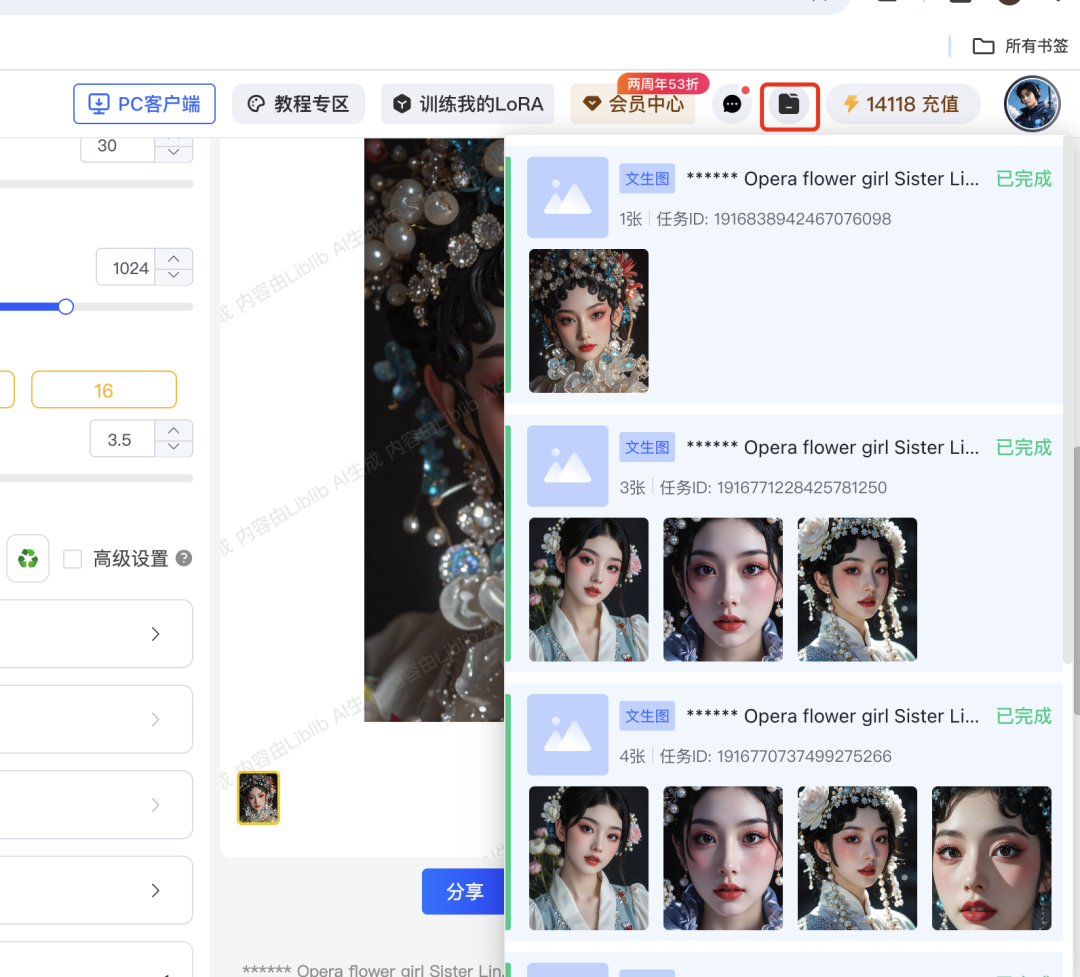The height and width of the screenshot is (977, 1080).
Task: Open the 所有书签 folder icon
Action: click(x=983, y=45)
